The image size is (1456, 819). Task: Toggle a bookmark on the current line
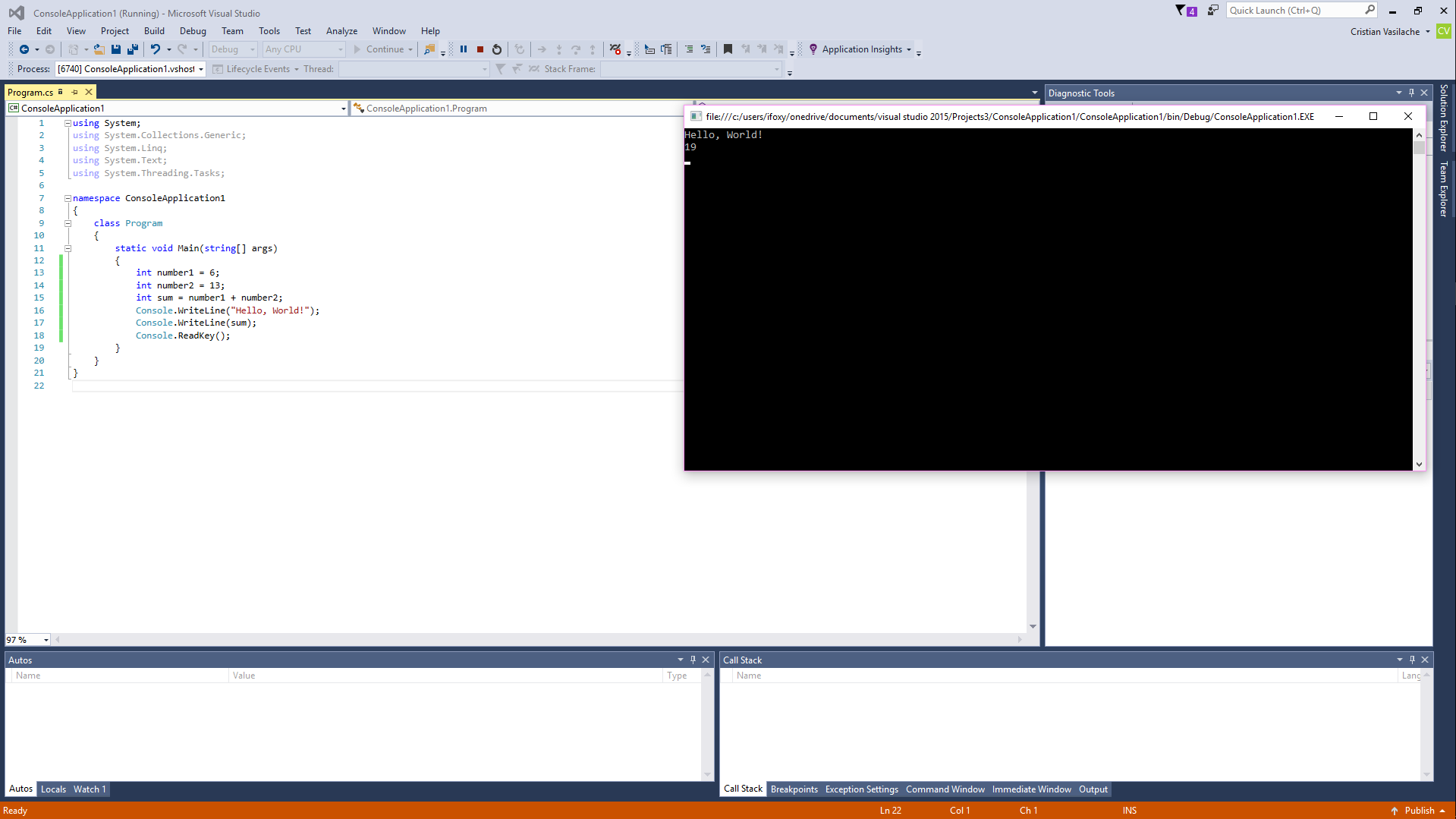click(x=728, y=49)
